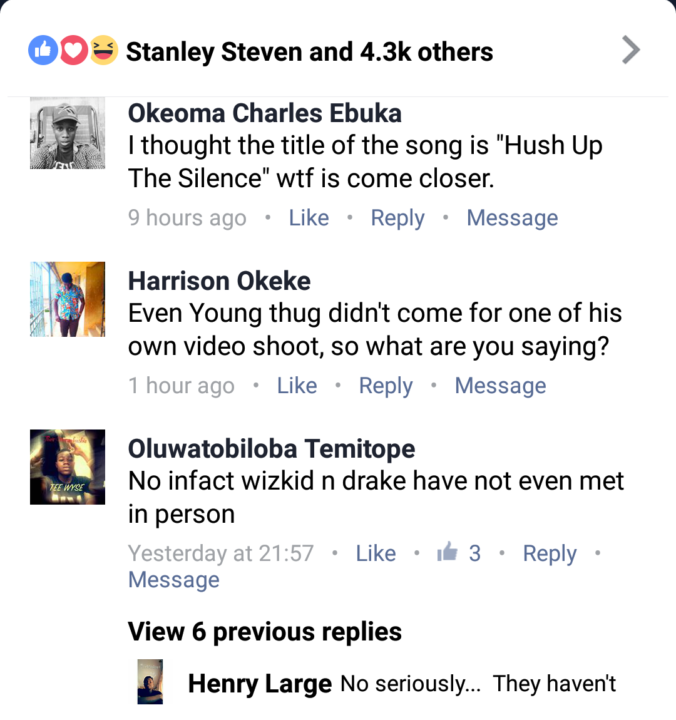Screen dimensions: 676x720
Task: Click the red heart reaction icon
Action: tap(73, 50)
